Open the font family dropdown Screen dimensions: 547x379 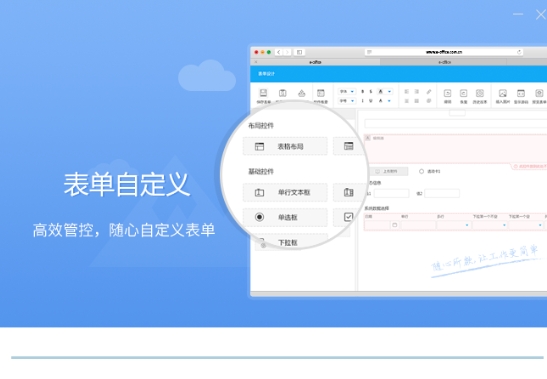coord(347,91)
